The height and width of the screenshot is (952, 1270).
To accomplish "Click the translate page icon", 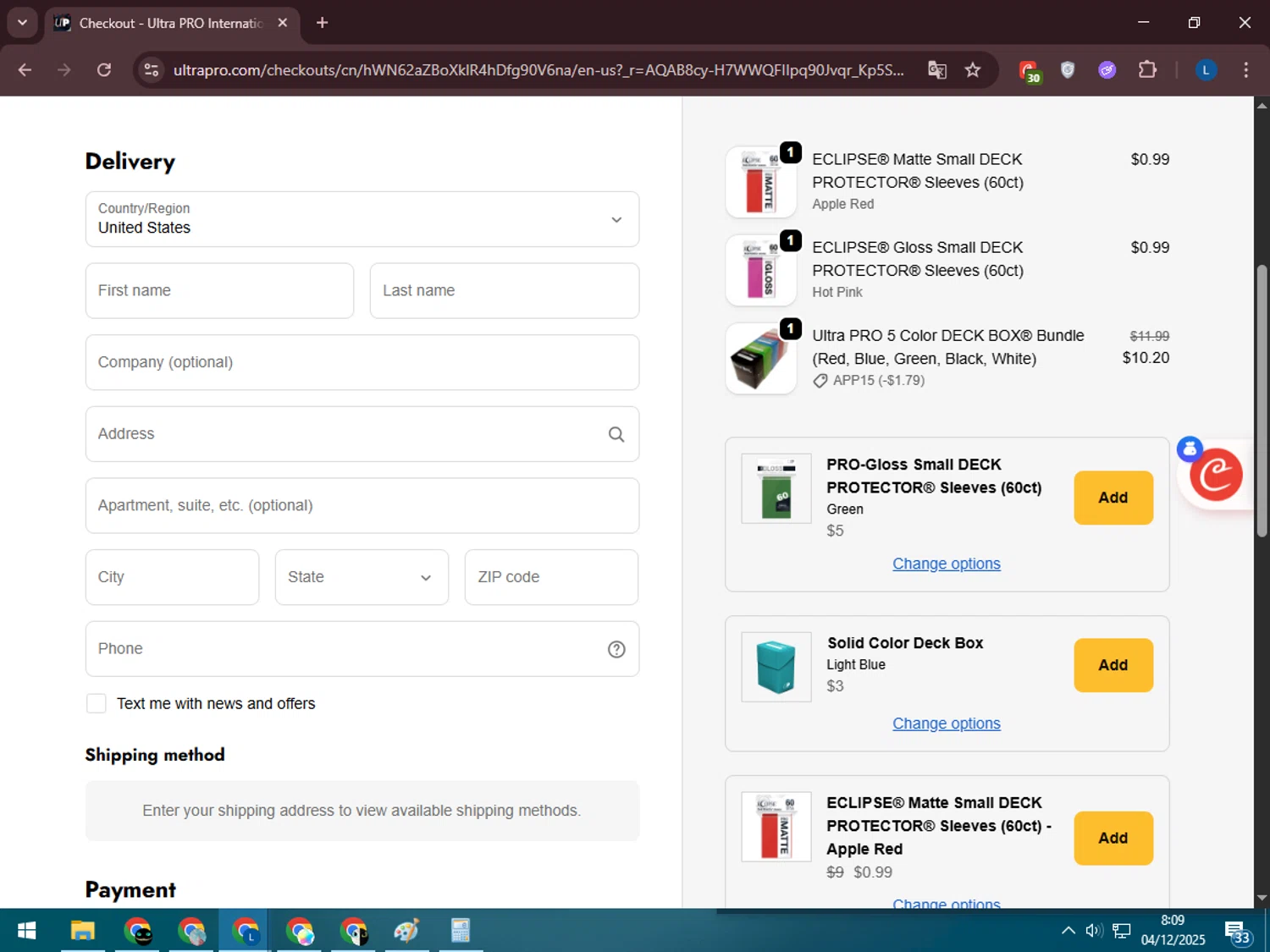I will (936, 70).
